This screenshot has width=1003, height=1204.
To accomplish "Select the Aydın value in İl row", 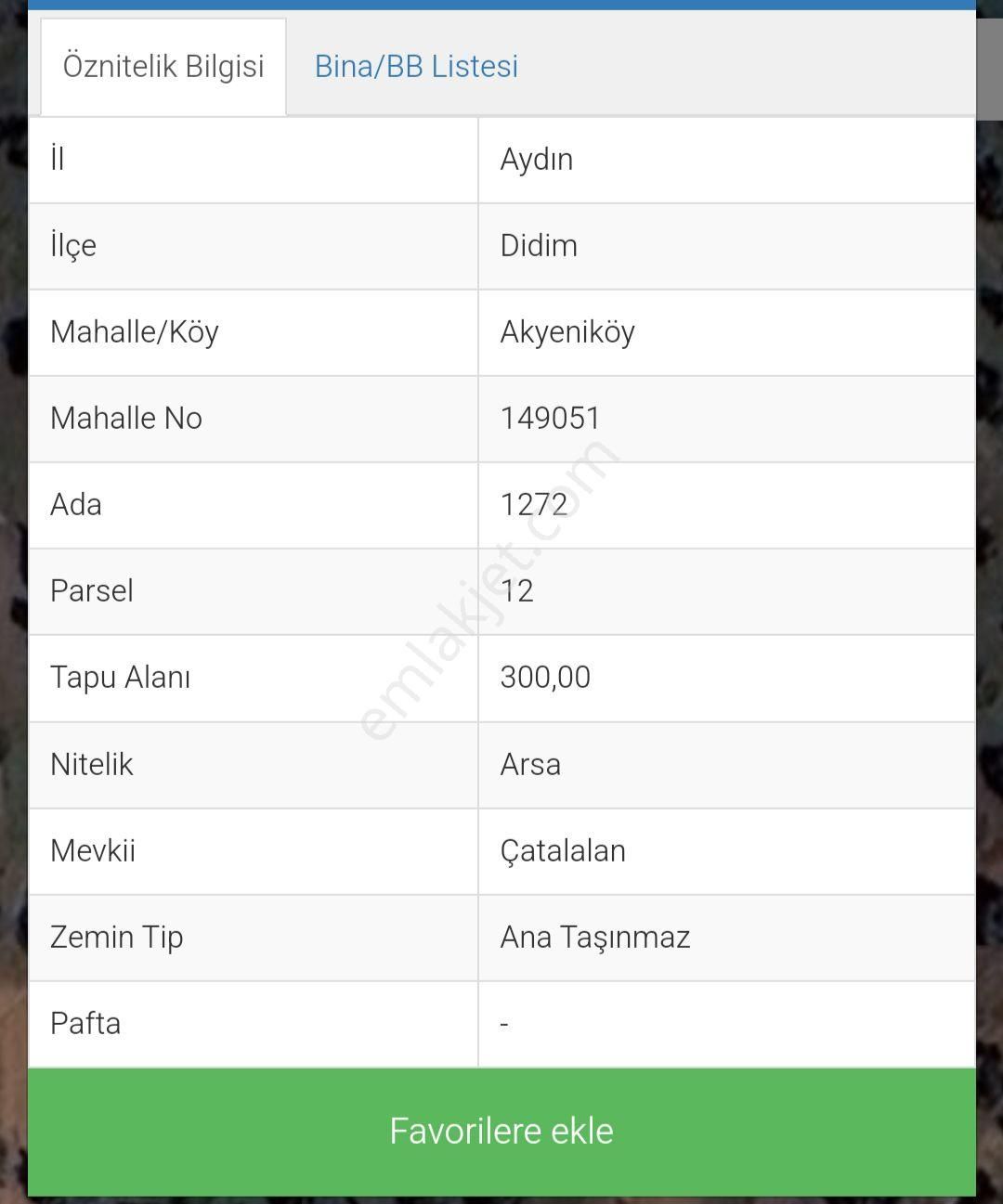I will tap(537, 160).
